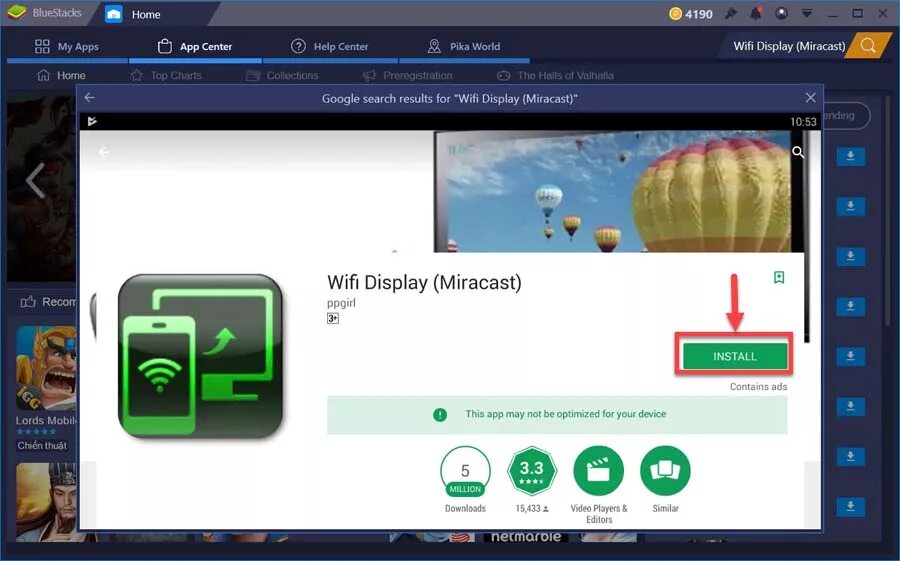This screenshot has width=900, height=561.
Task: Switch to My Apps tab
Action: click(67, 47)
